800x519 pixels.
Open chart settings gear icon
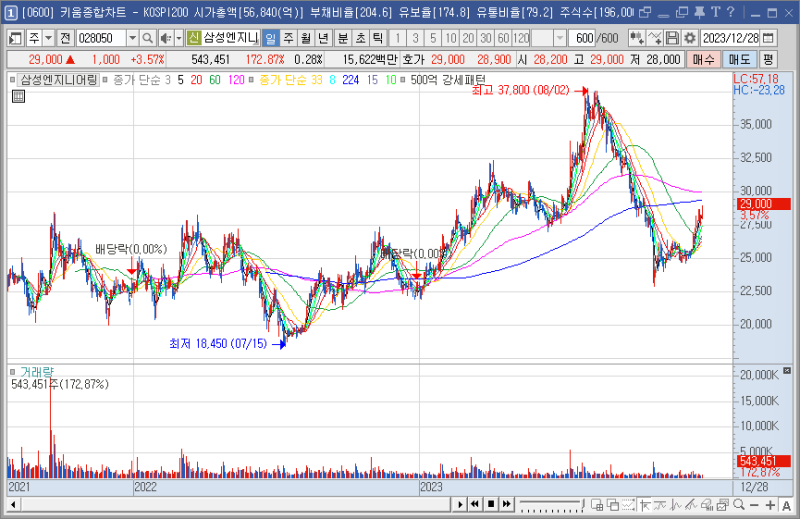[x=690, y=38]
